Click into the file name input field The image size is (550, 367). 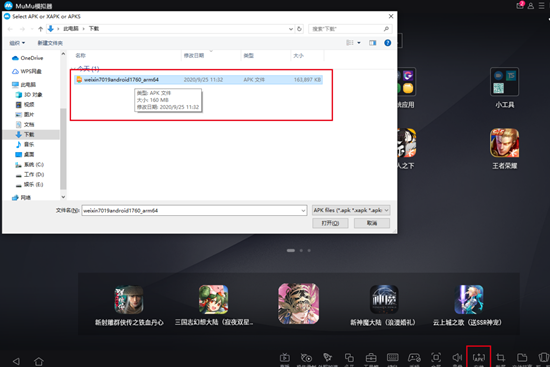pyautogui.click(x=191, y=211)
